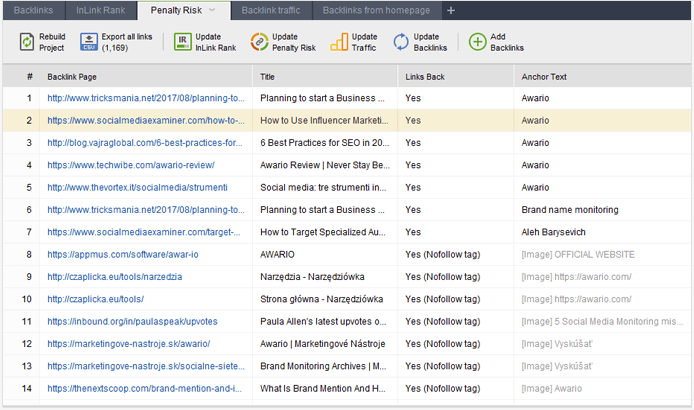Select title 'What Is Brand Mention And H...'
Screen dimensions: 694x410
tap(323, 388)
